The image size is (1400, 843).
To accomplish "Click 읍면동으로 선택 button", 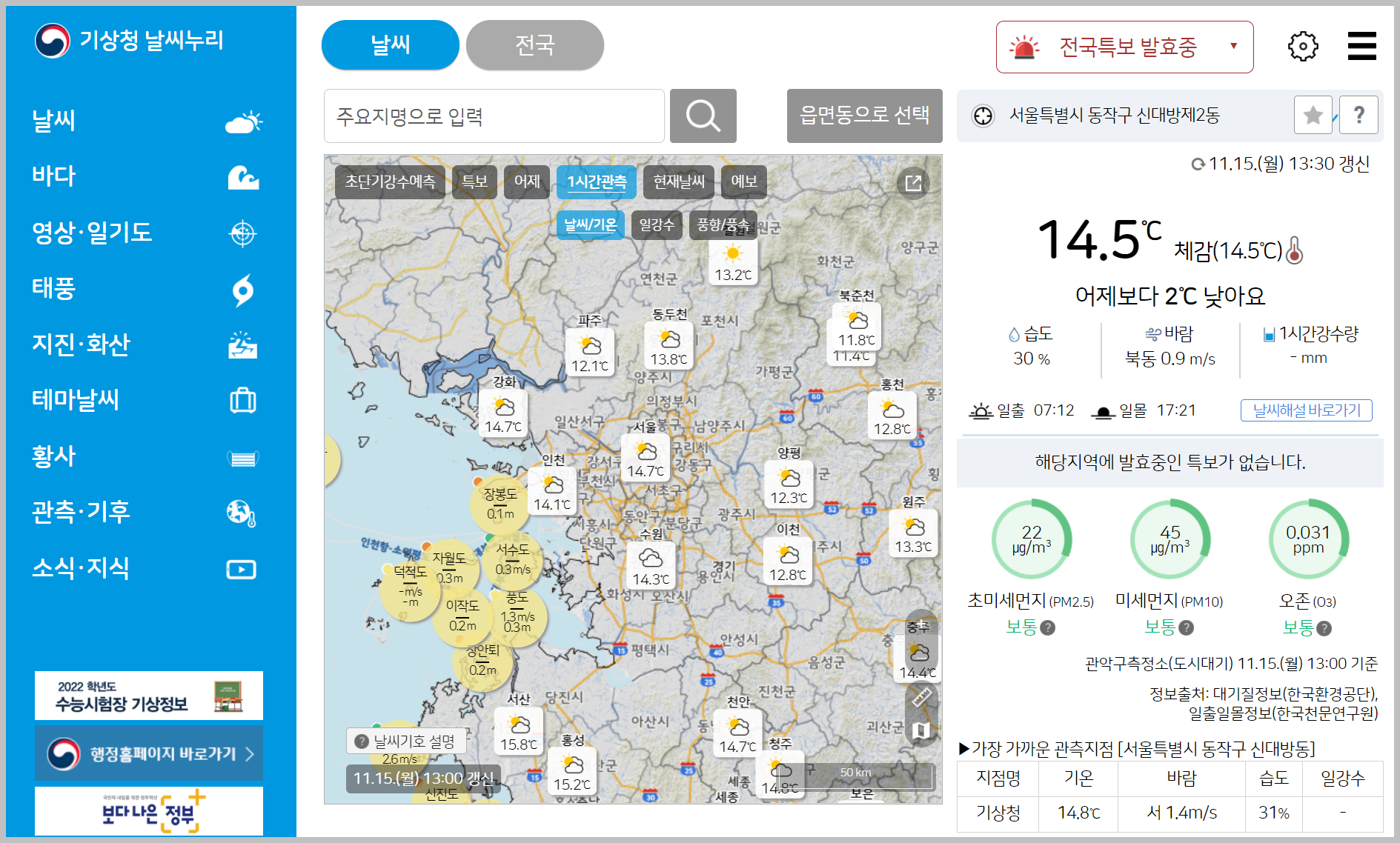I will pyautogui.click(x=864, y=116).
